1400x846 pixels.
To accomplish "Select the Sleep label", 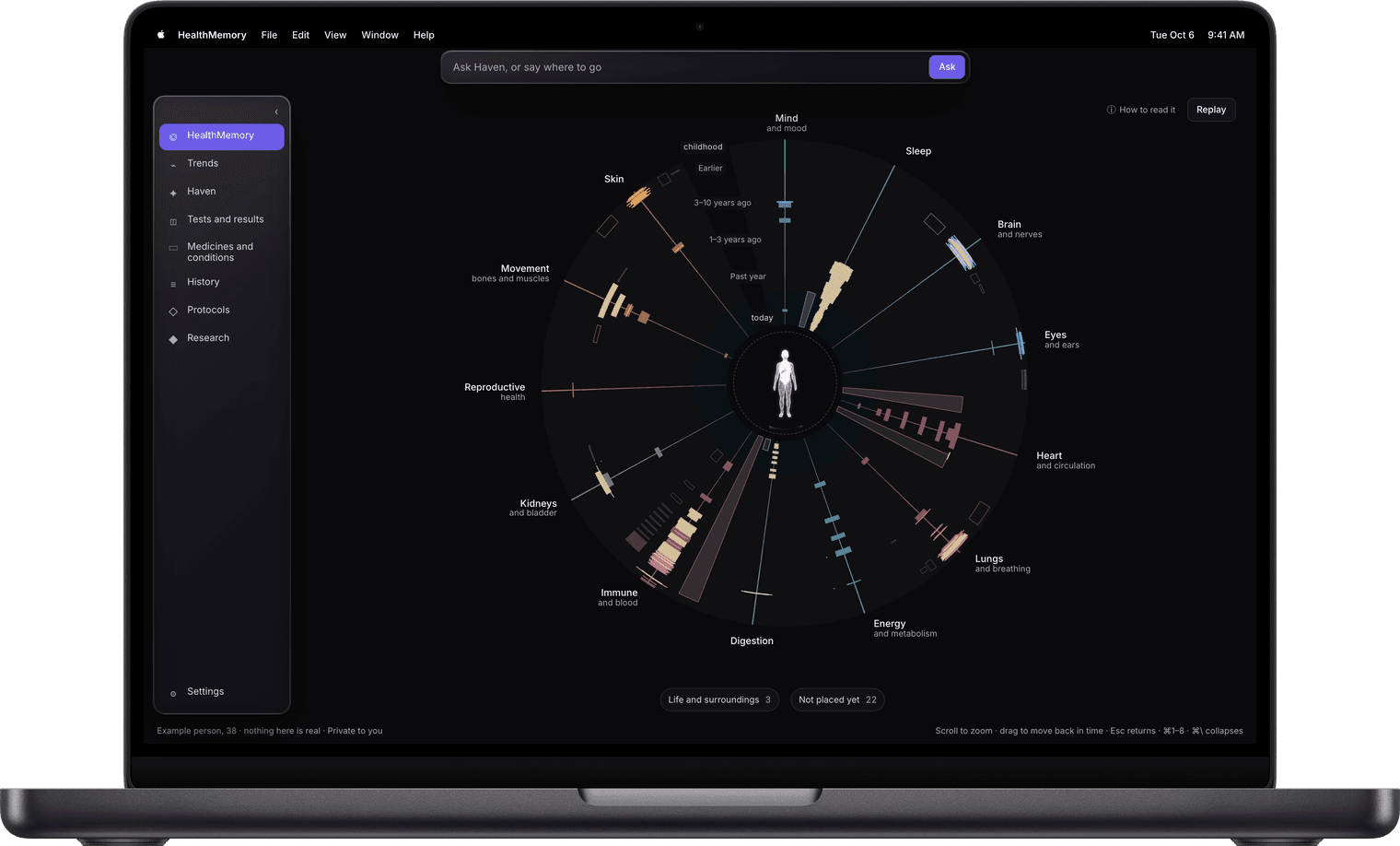I will coord(918,151).
